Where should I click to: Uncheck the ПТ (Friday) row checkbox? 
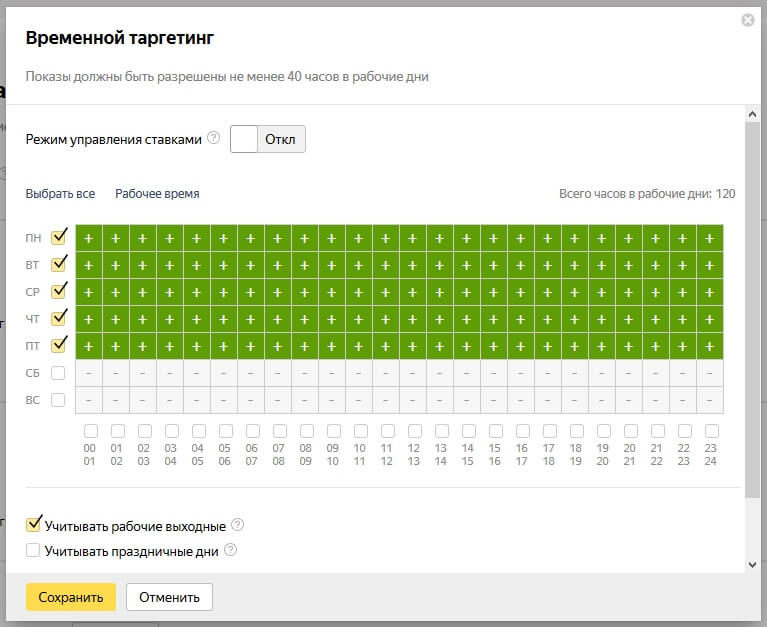58,346
